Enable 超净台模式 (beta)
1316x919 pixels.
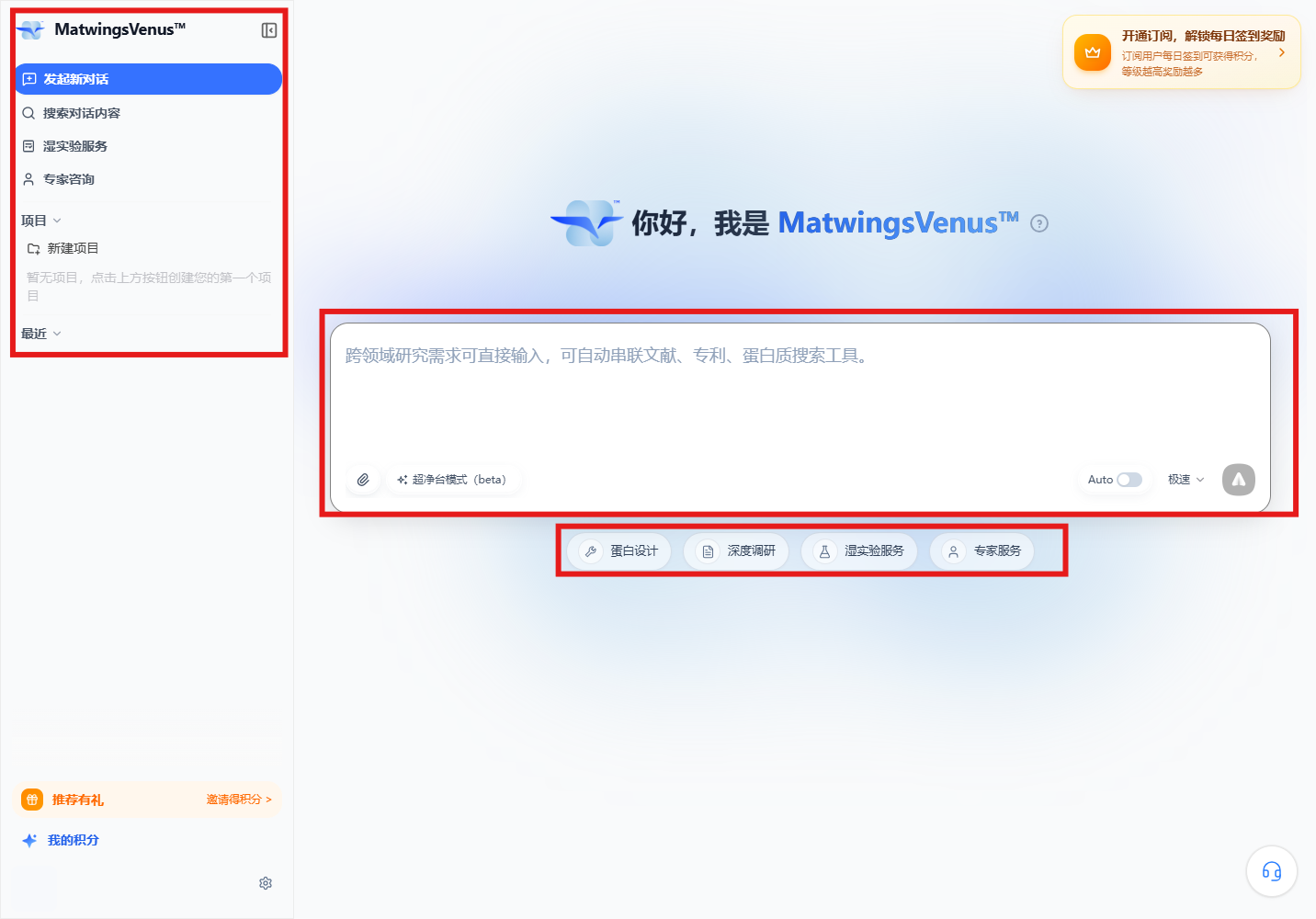[x=452, y=480]
